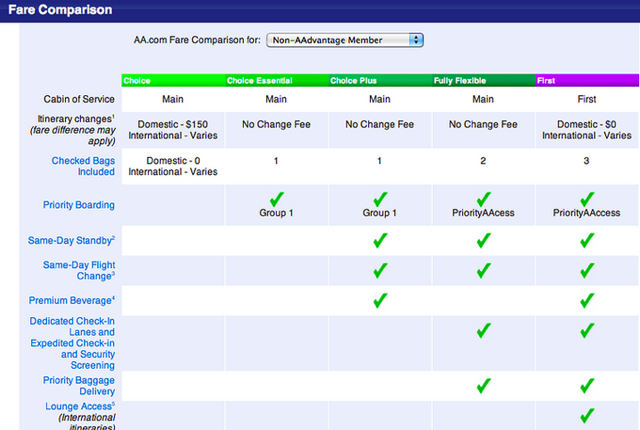Click Same-Day Standby checkmark under Choice Plus
640x430 pixels.
click(x=380, y=240)
